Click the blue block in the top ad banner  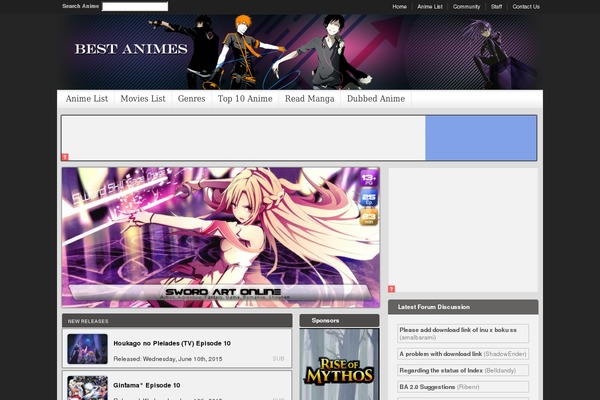coord(481,138)
